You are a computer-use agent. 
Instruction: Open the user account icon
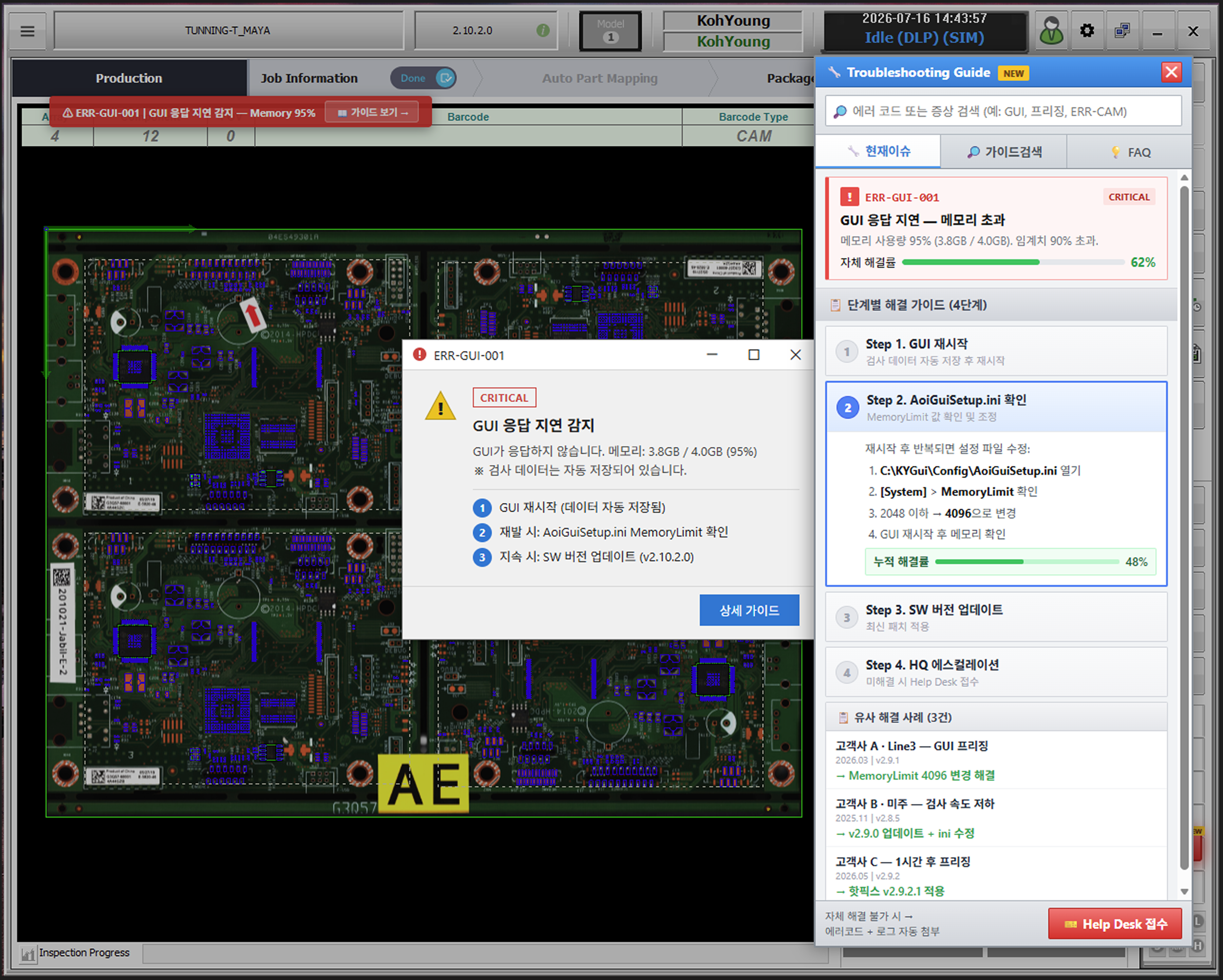click(1051, 31)
